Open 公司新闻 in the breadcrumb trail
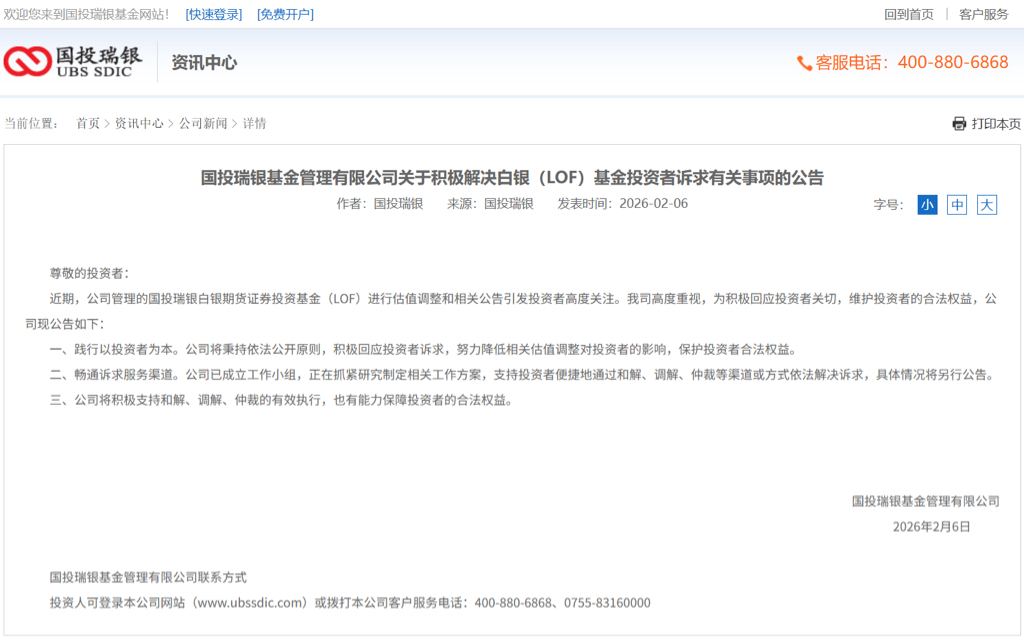This screenshot has height=638, width=1024. pyautogui.click(x=203, y=124)
